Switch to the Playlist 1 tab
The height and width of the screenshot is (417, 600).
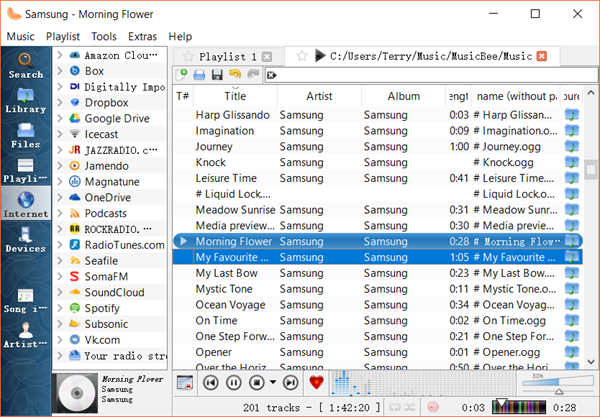[x=227, y=56]
